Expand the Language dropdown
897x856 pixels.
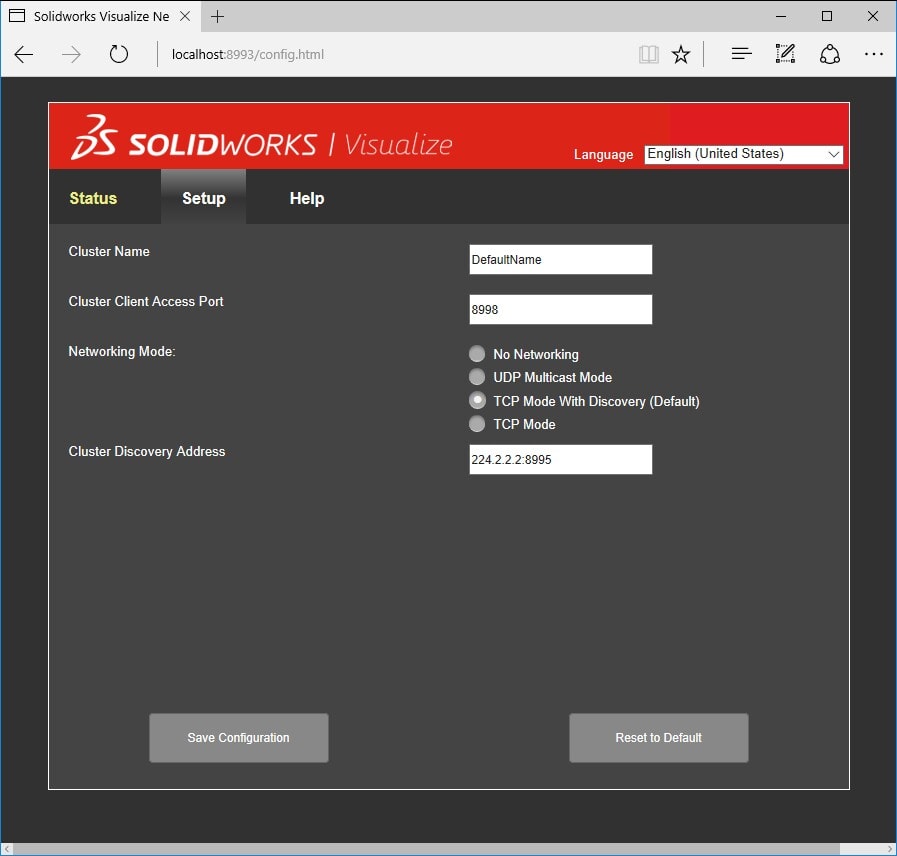pyautogui.click(x=744, y=154)
